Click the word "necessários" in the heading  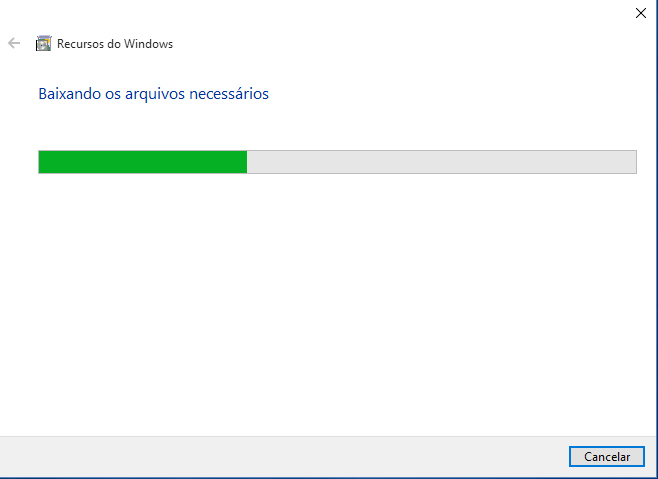[229, 94]
